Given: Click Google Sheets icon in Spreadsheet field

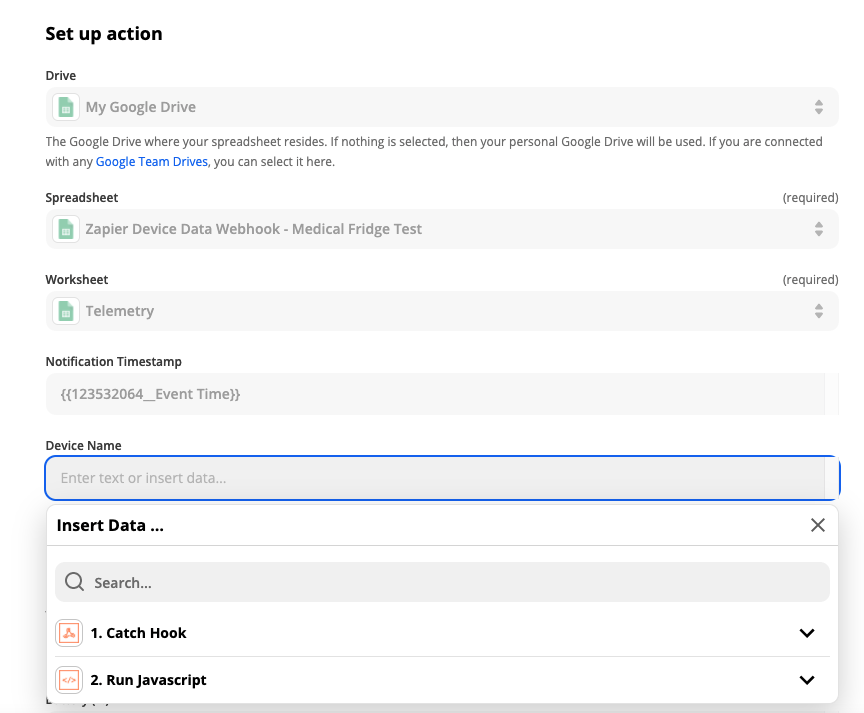Looking at the screenshot, I should (x=66, y=229).
